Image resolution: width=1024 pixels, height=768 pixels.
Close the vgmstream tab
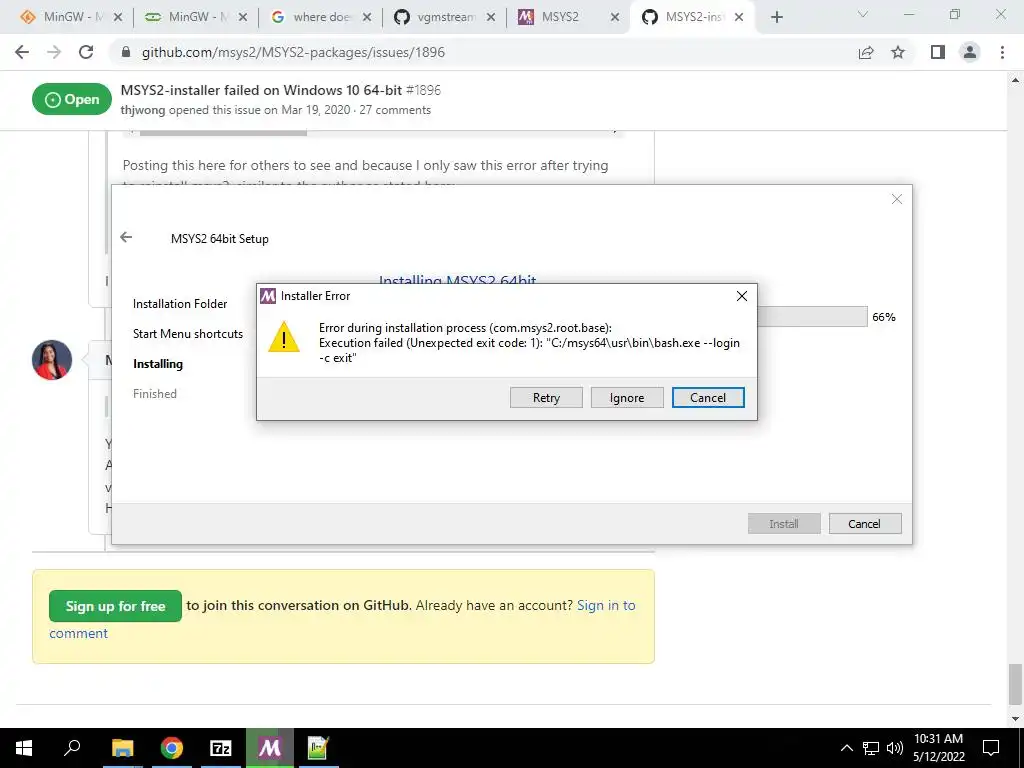[491, 18]
